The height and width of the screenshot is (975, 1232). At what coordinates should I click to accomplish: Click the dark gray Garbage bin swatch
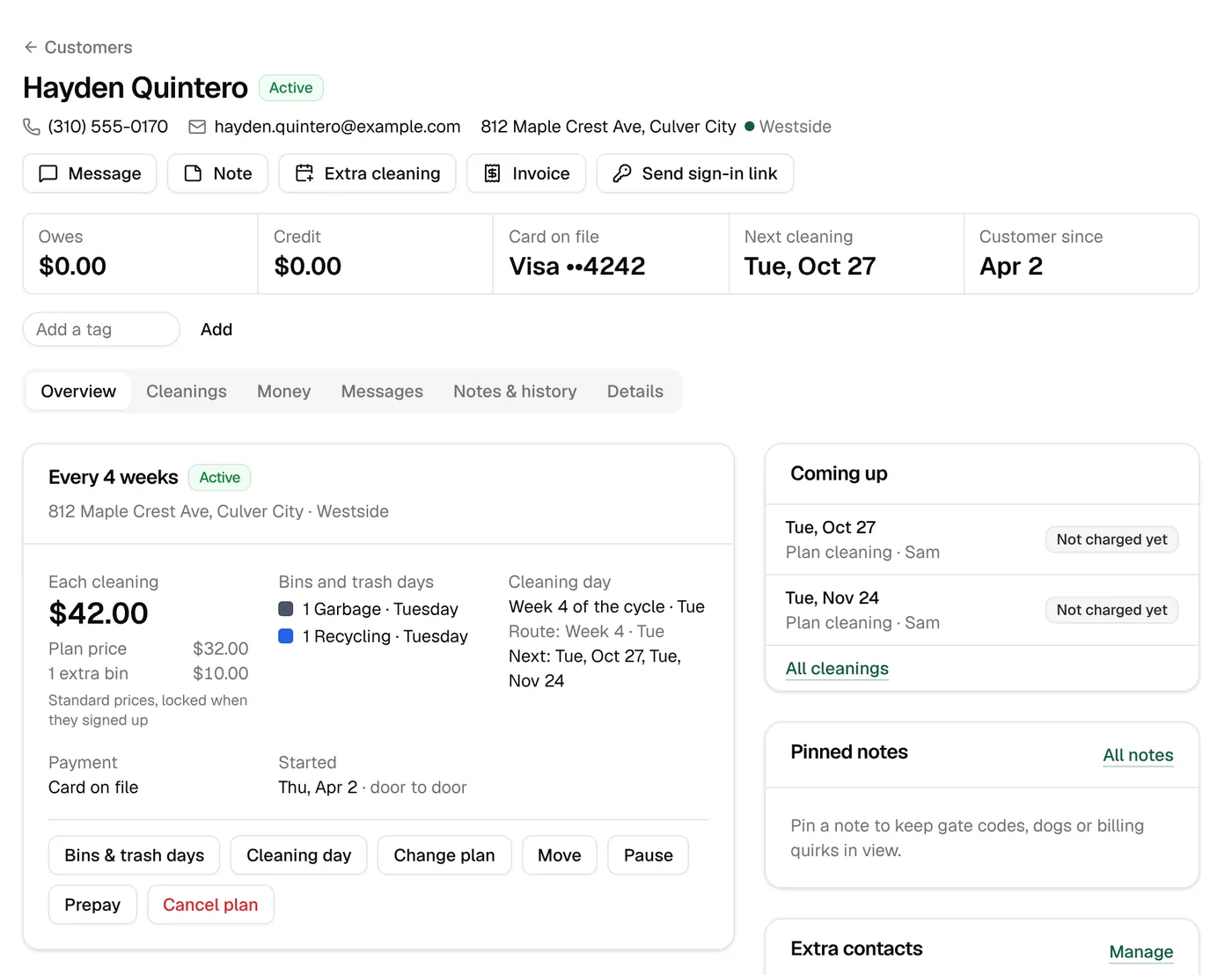(286, 609)
